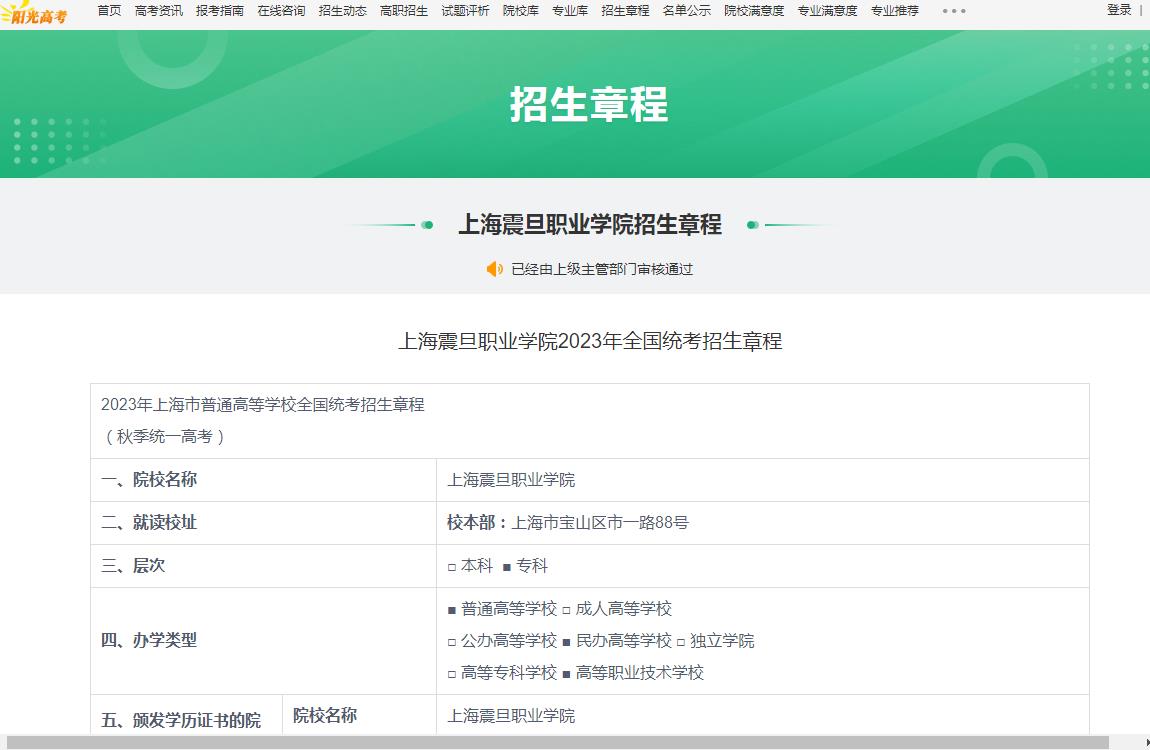Viewport: 1150px width, 750px height.
Task: Open the three-dots more menu in navigation
Action: pyautogui.click(x=953, y=11)
